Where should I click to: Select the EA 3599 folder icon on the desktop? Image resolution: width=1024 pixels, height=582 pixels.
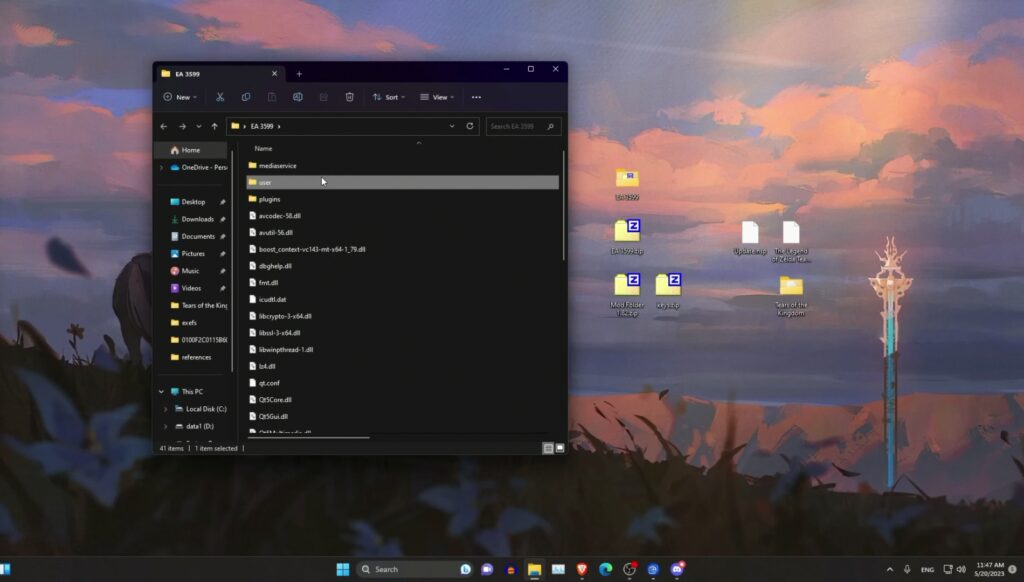tap(627, 184)
